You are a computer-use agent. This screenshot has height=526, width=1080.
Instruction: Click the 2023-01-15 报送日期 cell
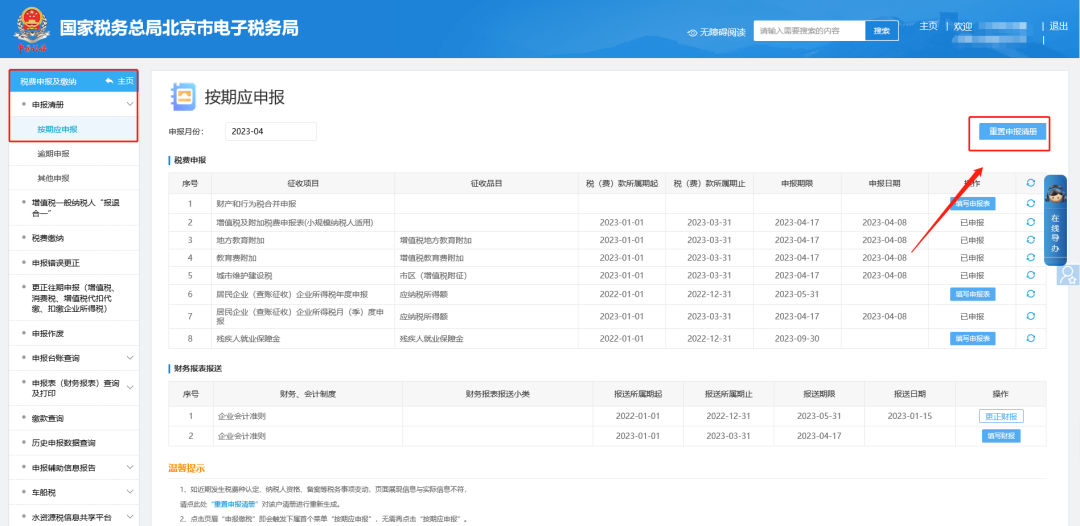coord(910,416)
